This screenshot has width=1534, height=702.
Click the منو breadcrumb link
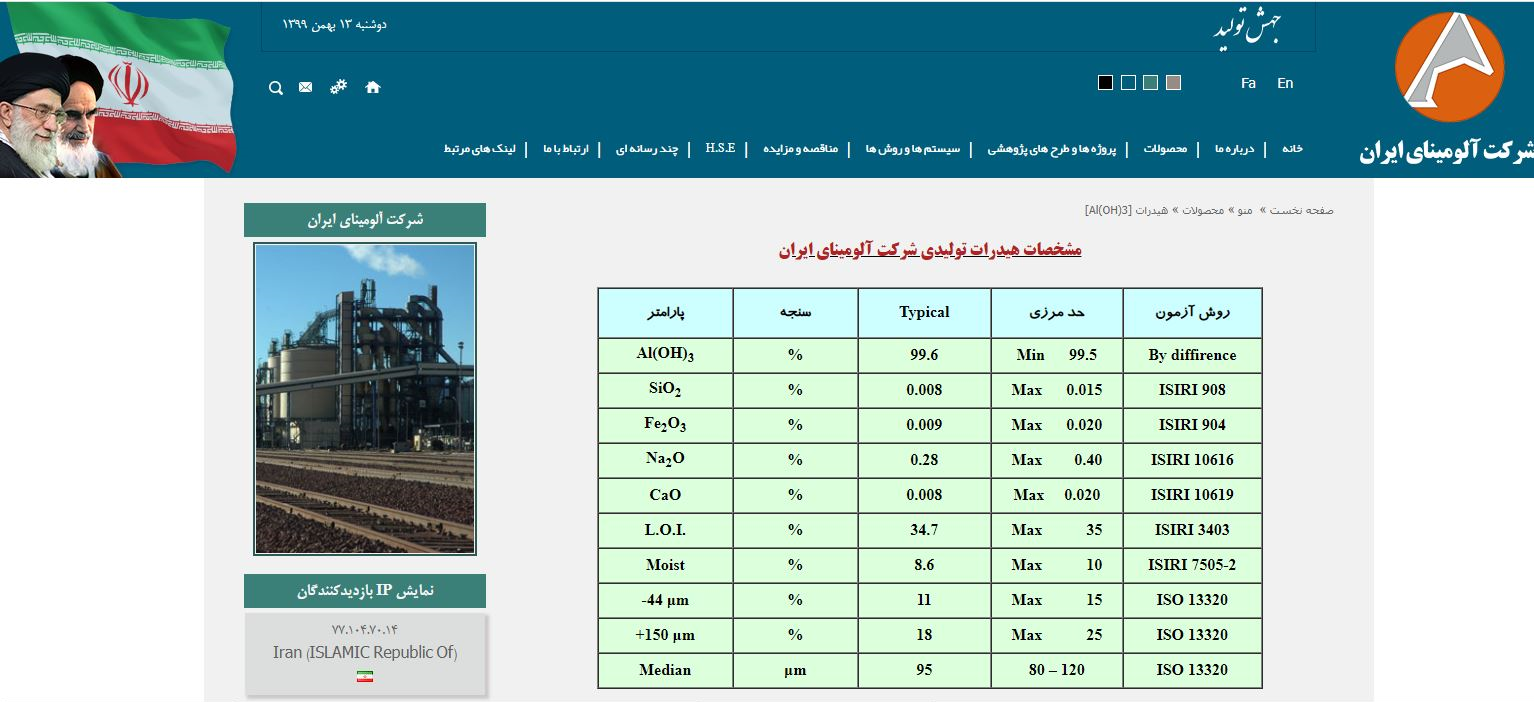coord(1245,210)
